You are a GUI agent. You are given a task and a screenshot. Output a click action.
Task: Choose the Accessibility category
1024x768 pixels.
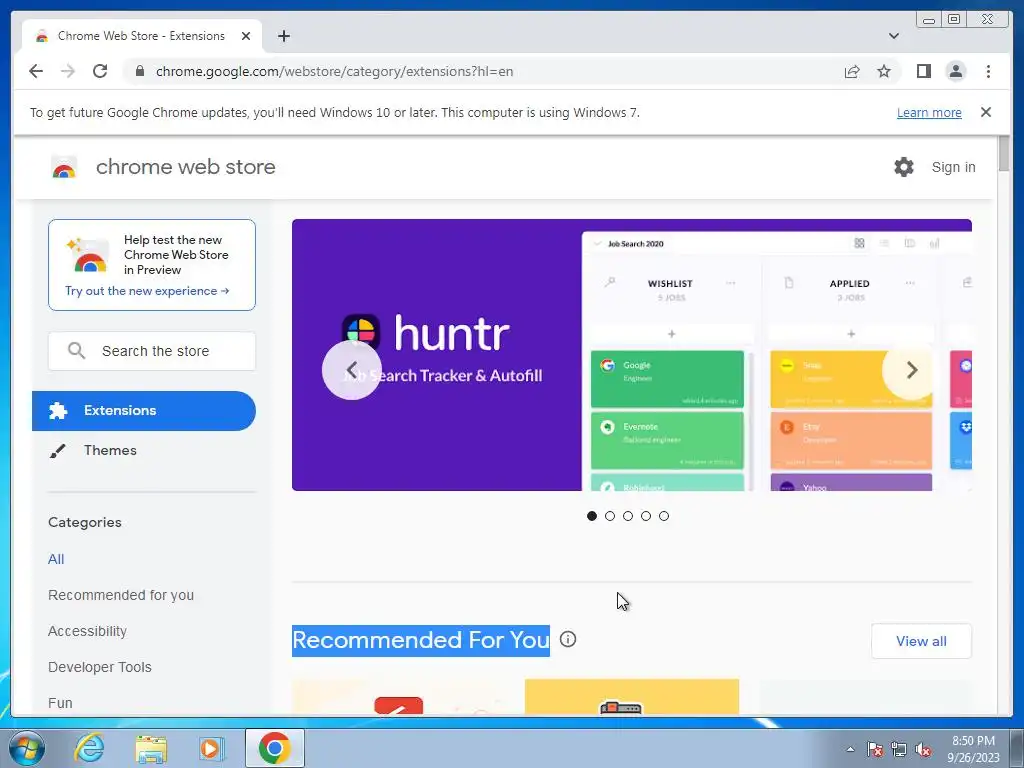click(87, 631)
